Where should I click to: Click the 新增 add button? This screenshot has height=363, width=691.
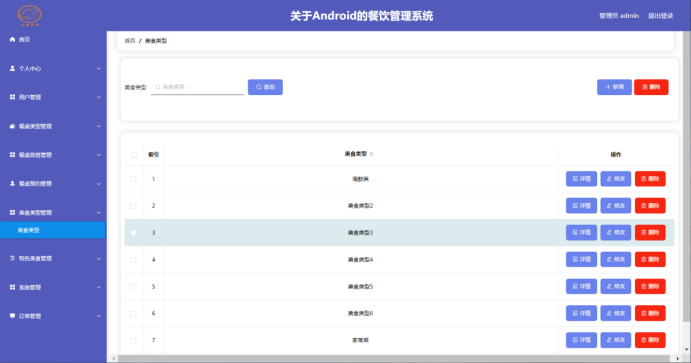coord(614,87)
